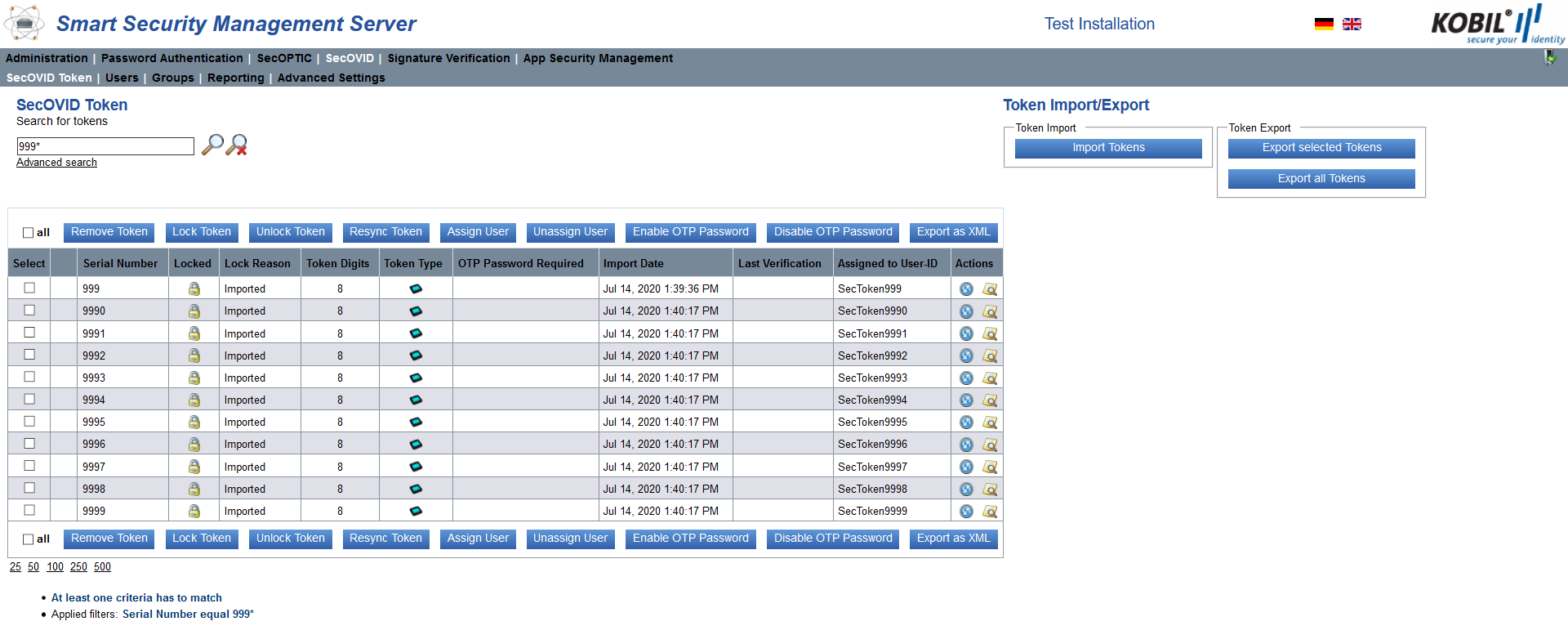Click the token search input field
The width and height of the screenshot is (1568, 626).
click(105, 146)
